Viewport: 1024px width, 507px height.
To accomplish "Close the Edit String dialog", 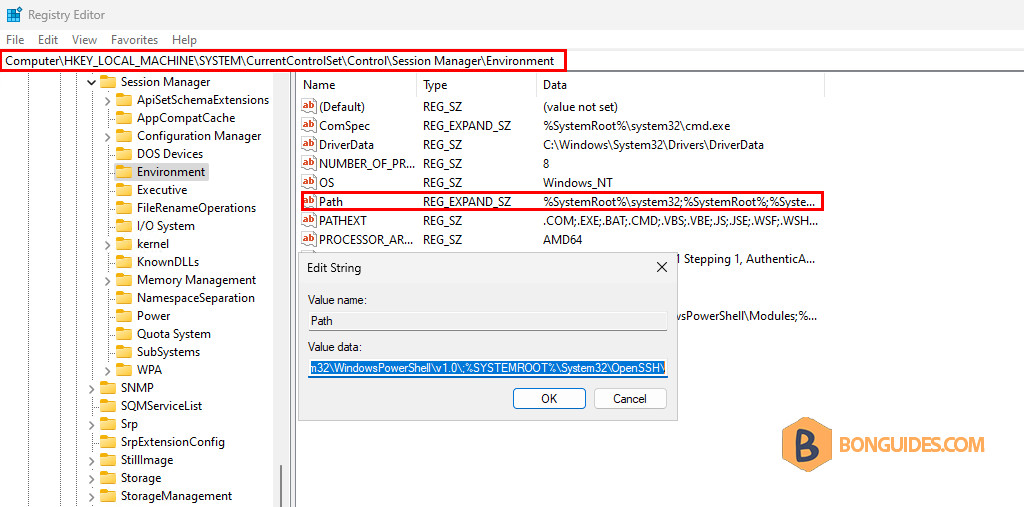I will coord(662,267).
